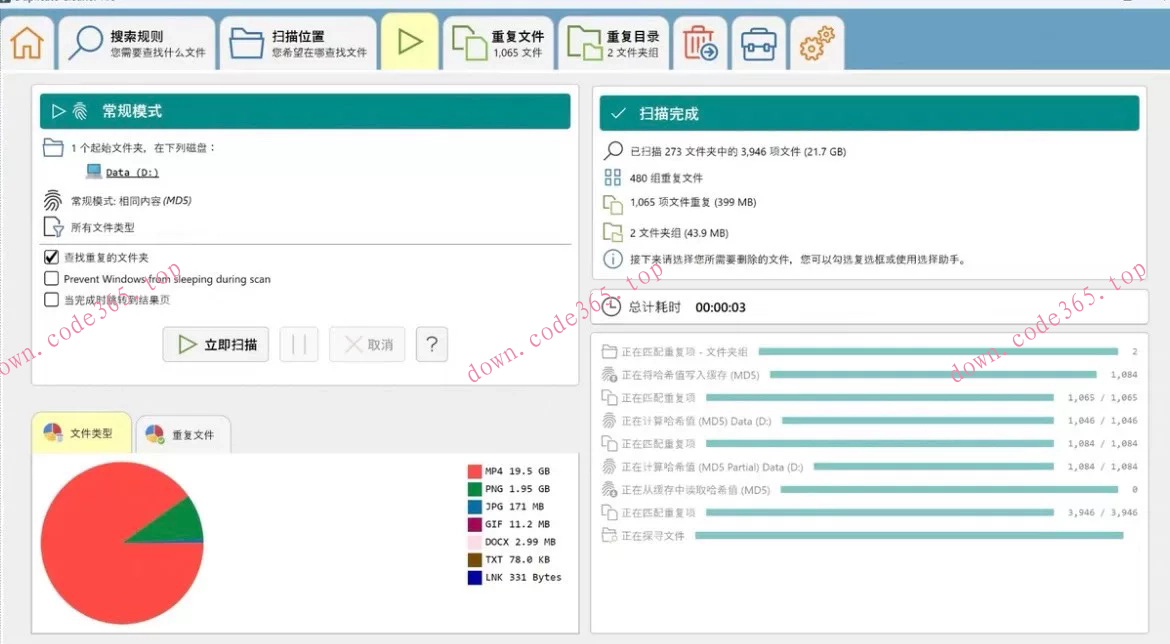Select the 文件类型 chart tab
The image size is (1170, 644).
(x=81, y=434)
